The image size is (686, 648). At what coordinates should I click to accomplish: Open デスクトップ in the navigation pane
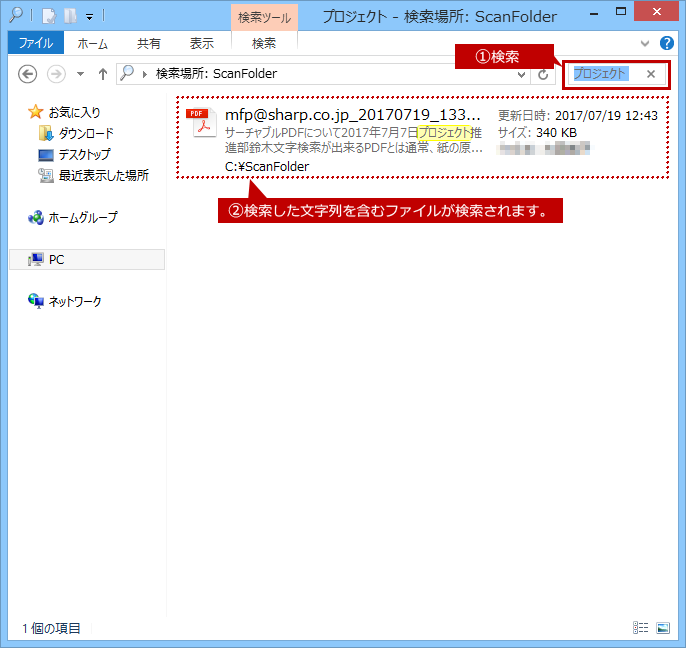point(85,154)
